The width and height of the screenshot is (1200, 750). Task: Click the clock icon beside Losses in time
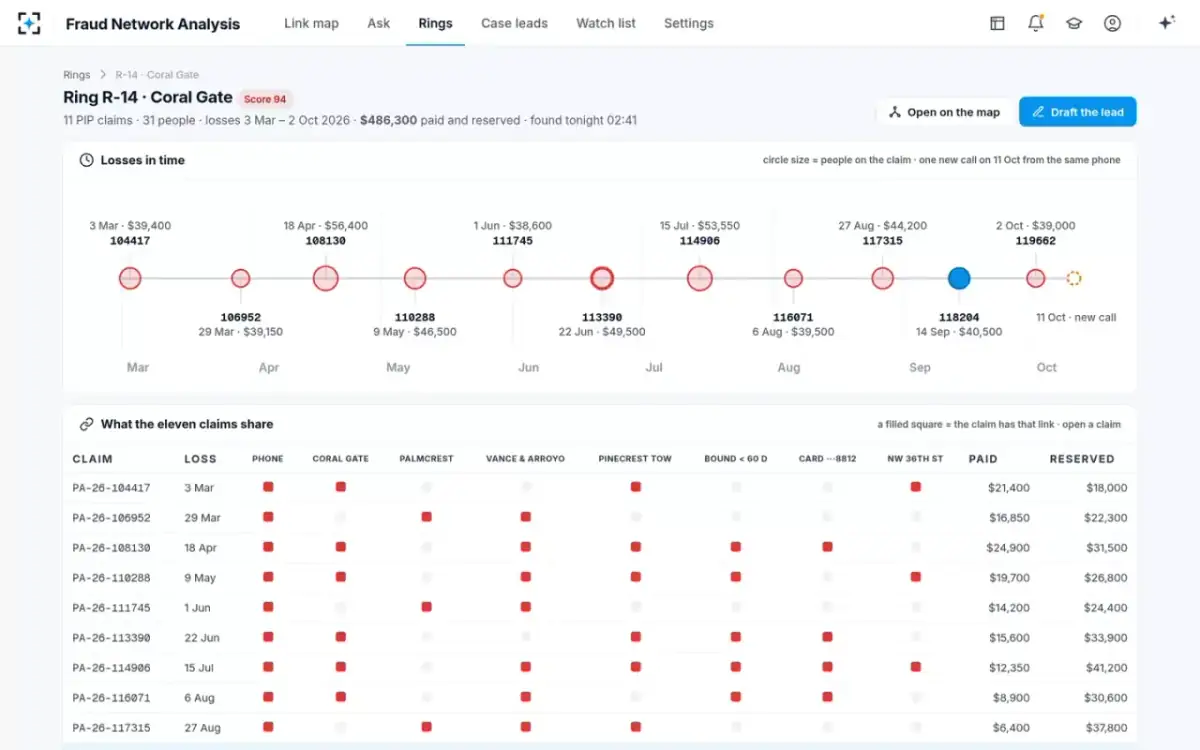click(x=87, y=160)
